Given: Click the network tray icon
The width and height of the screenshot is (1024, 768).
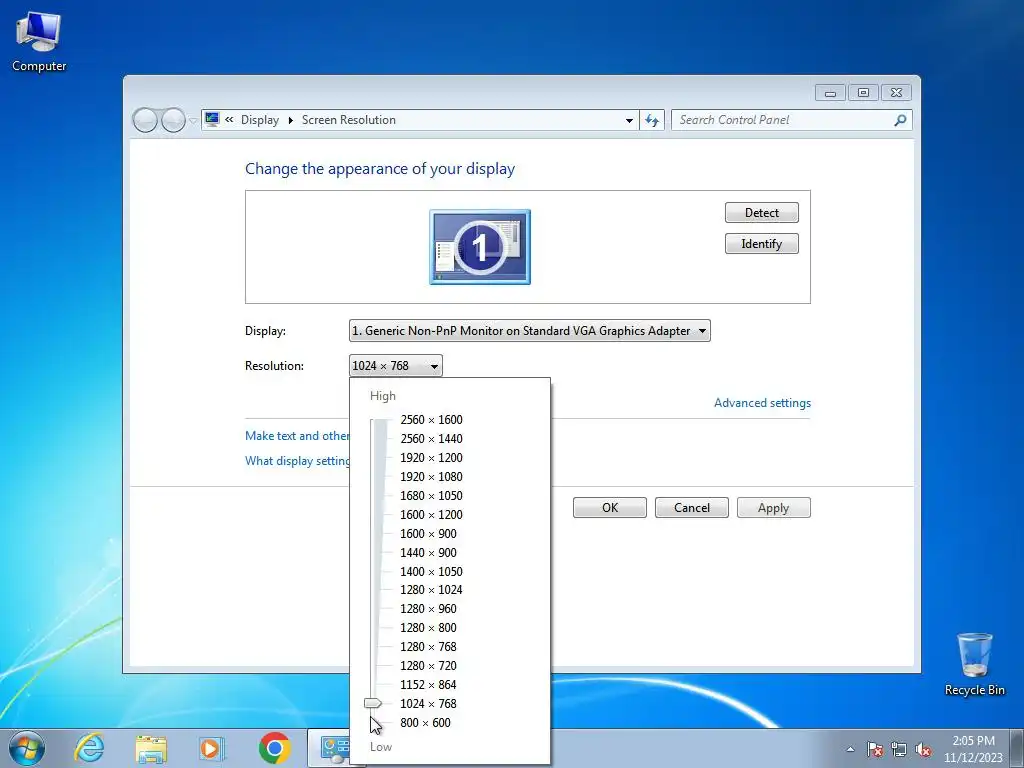Looking at the screenshot, I should [x=899, y=749].
